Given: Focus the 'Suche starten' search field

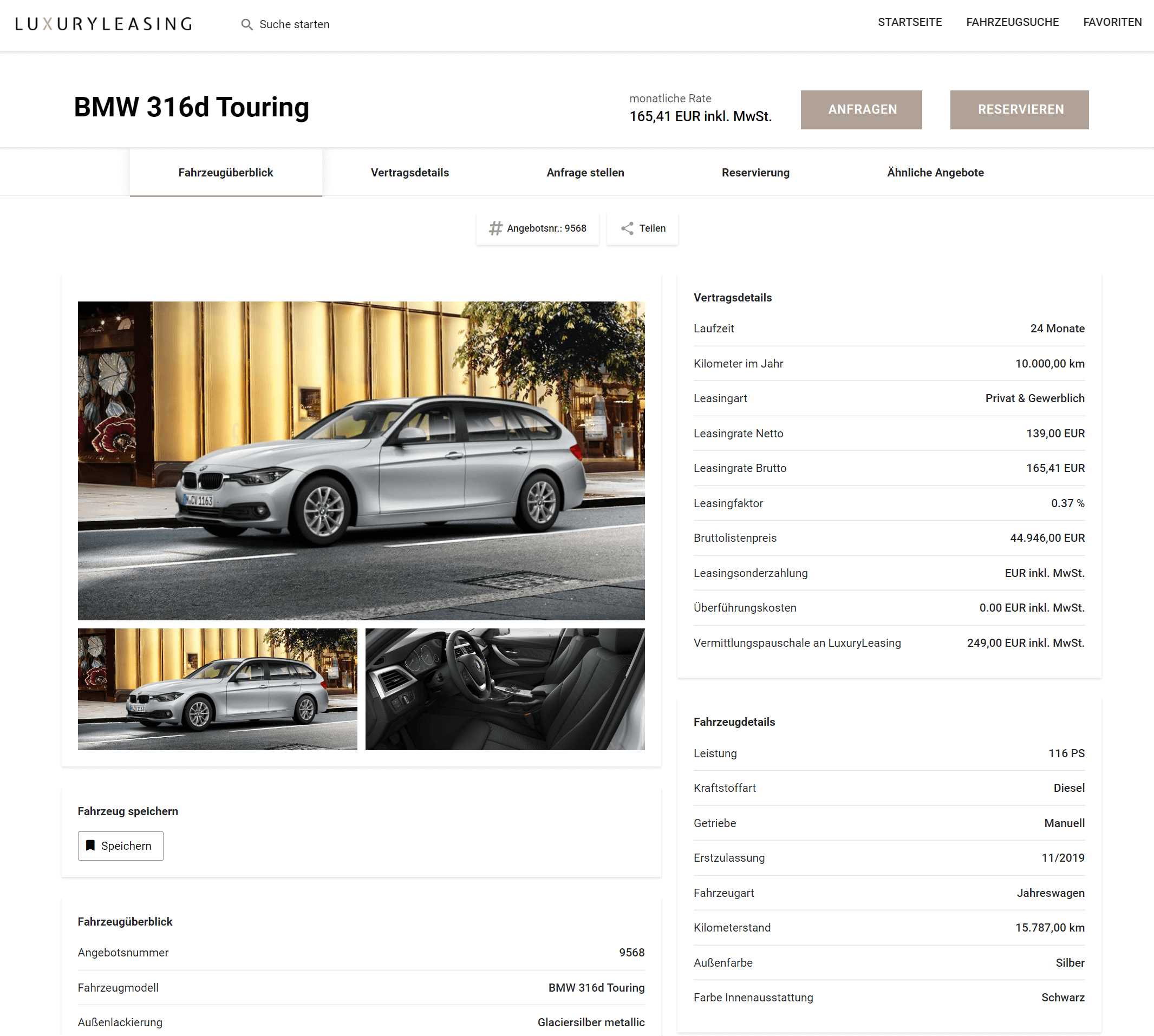Looking at the screenshot, I should click(x=294, y=24).
